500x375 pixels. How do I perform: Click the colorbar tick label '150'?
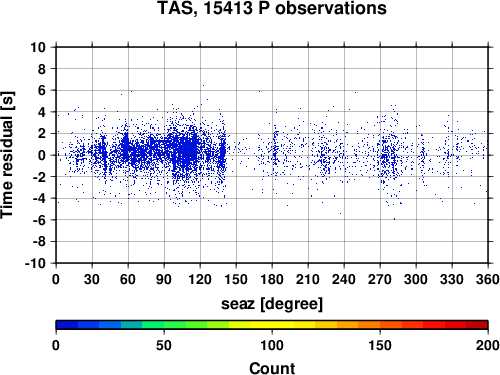(380, 345)
